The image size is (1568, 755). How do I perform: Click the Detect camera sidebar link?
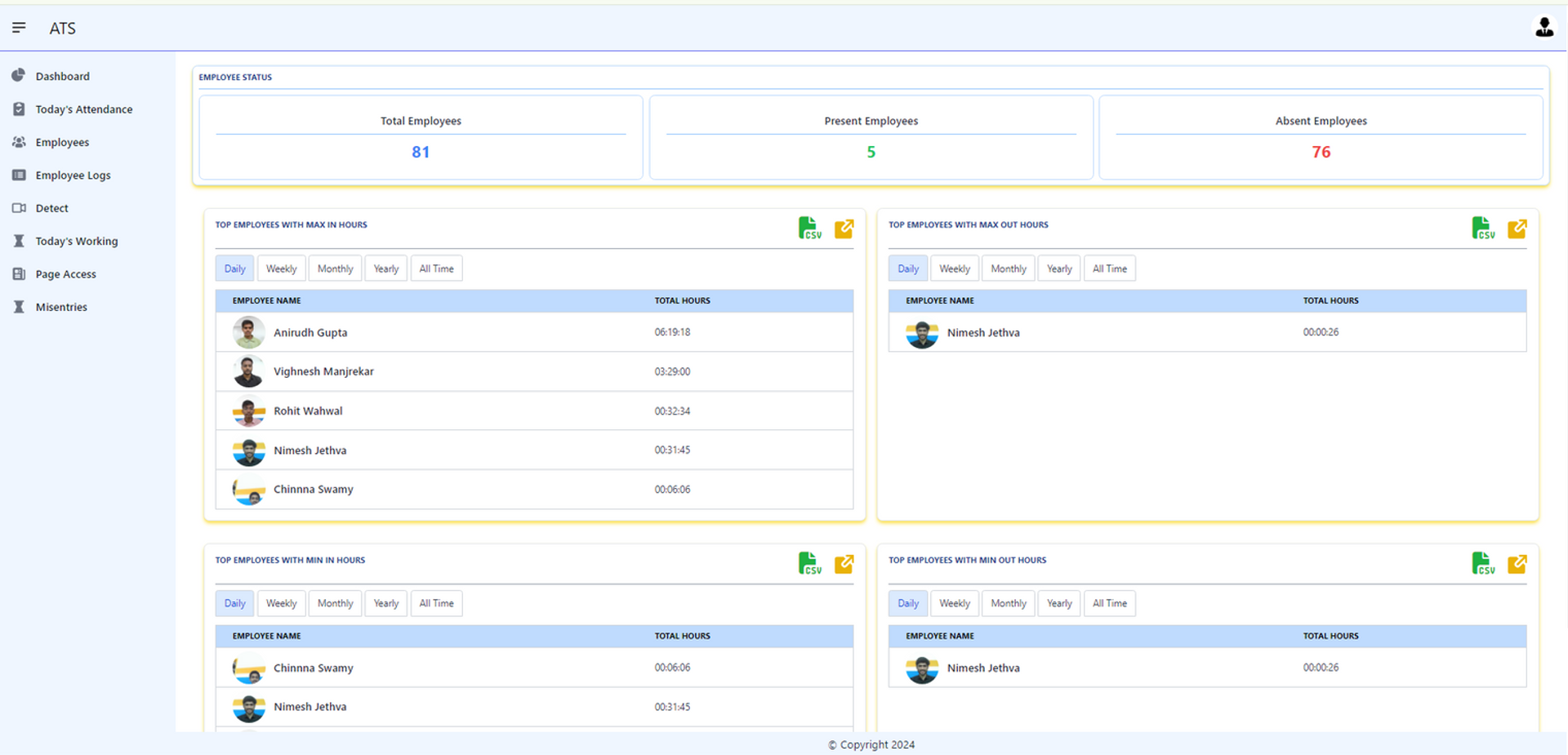coord(51,208)
